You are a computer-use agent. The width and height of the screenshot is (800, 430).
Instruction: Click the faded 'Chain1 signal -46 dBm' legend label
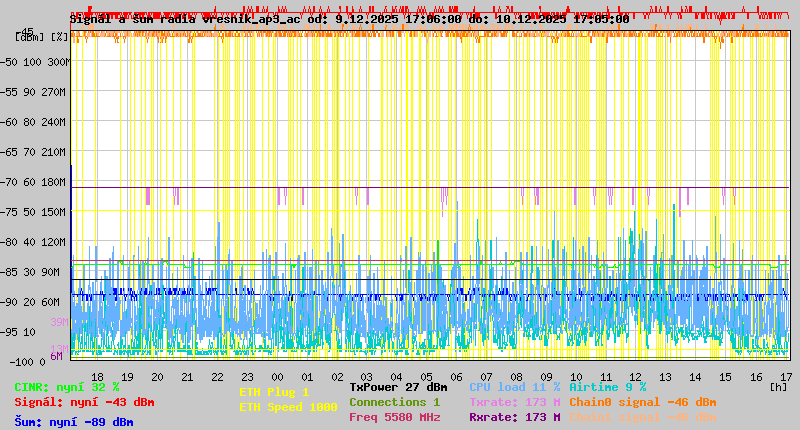642,417
